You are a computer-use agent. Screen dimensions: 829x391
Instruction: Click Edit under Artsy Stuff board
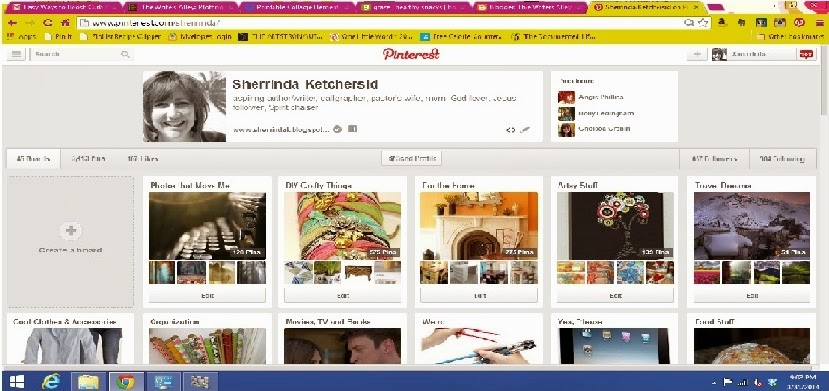pyautogui.click(x=615, y=296)
